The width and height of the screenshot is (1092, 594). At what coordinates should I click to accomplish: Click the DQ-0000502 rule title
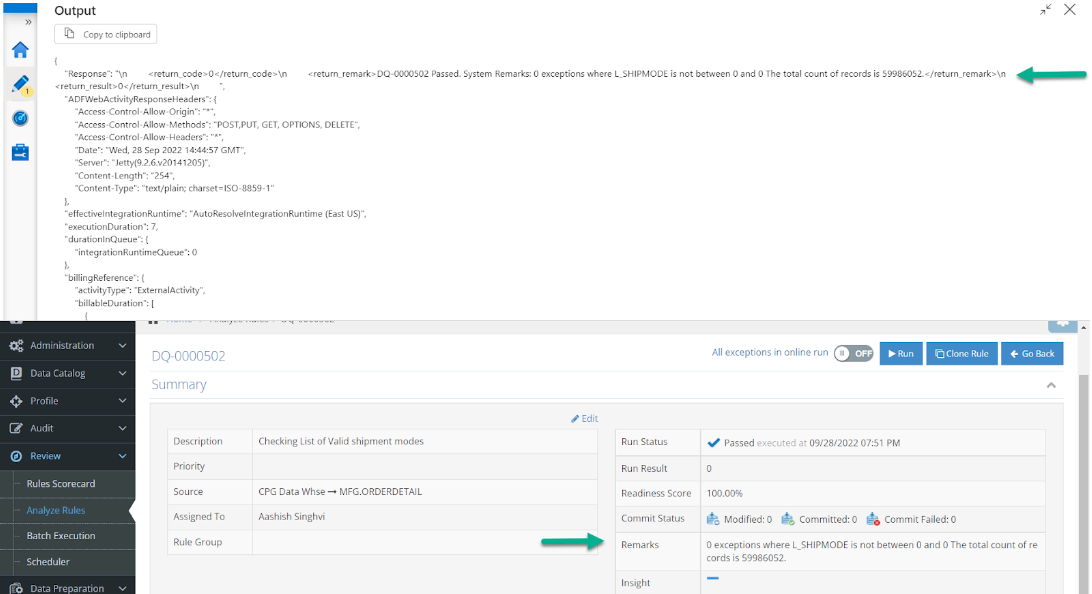pyautogui.click(x=189, y=356)
